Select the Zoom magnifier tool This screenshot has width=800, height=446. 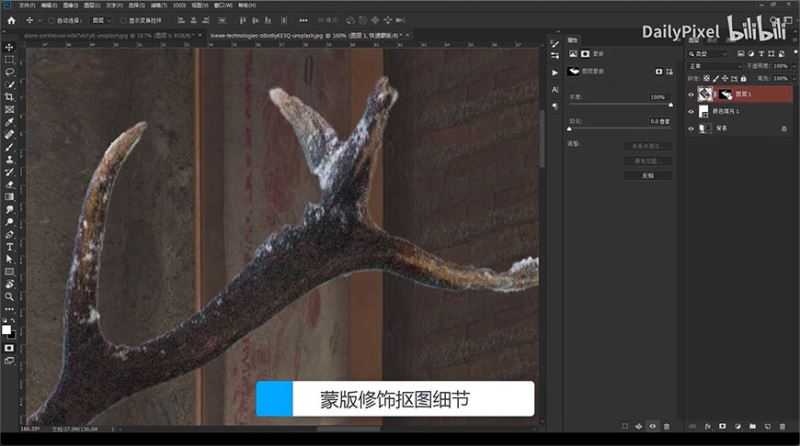pyautogui.click(x=9, y=296)
